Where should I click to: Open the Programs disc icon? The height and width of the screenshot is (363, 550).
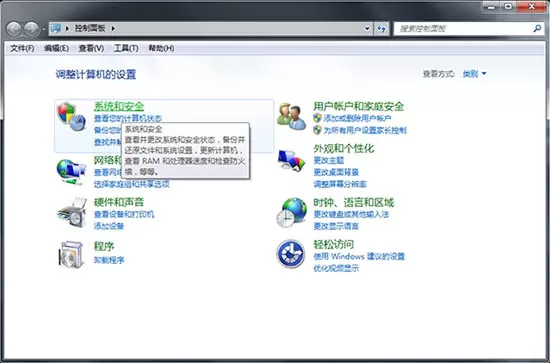coord(72,254)
